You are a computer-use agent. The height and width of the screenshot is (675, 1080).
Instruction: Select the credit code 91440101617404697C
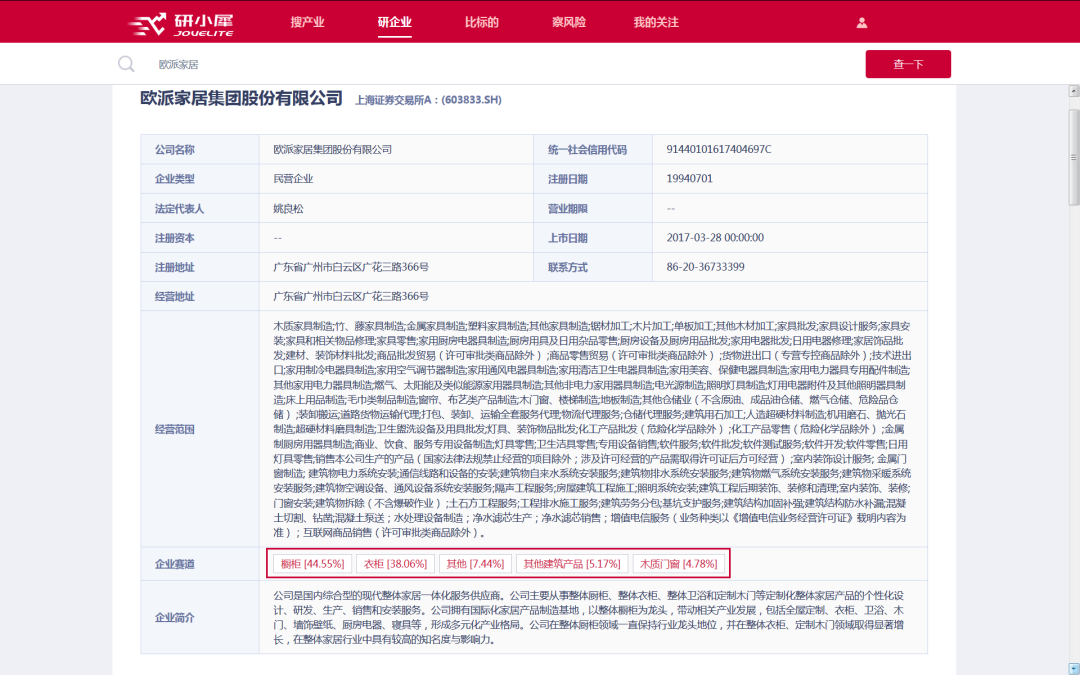pos(719,149)
